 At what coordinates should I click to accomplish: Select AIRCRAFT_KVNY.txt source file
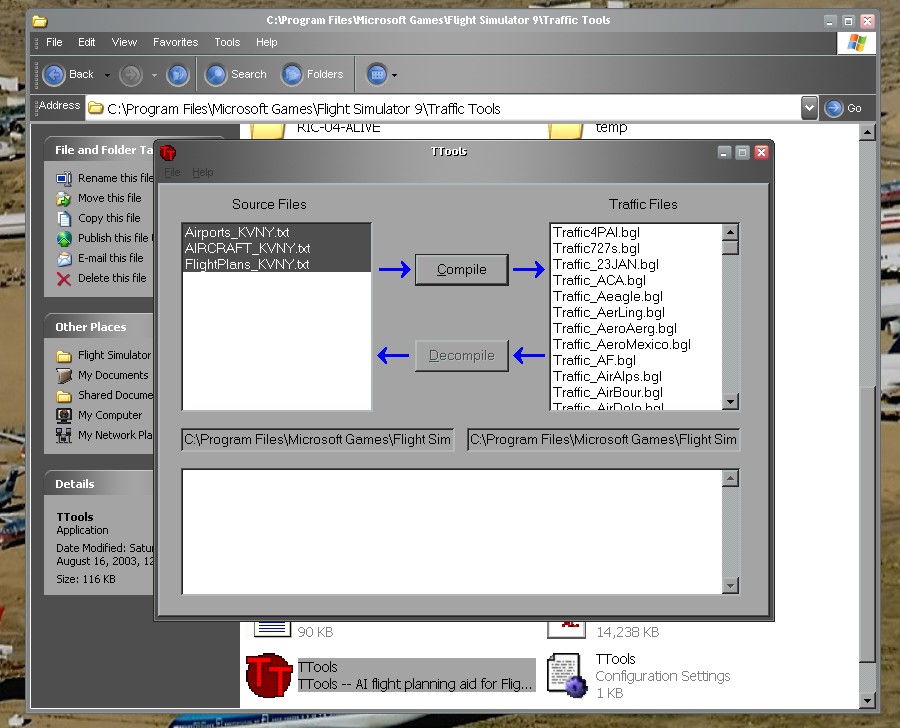coord(276,248)
